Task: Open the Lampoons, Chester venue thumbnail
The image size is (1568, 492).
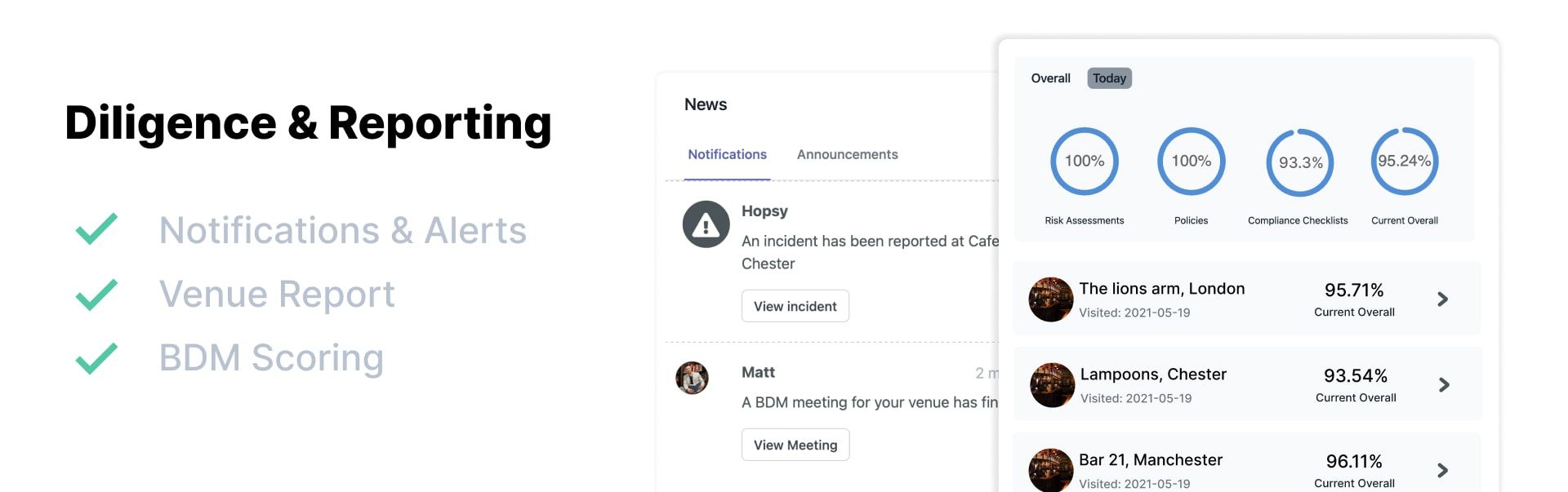Action: [x=1052, y=385]
